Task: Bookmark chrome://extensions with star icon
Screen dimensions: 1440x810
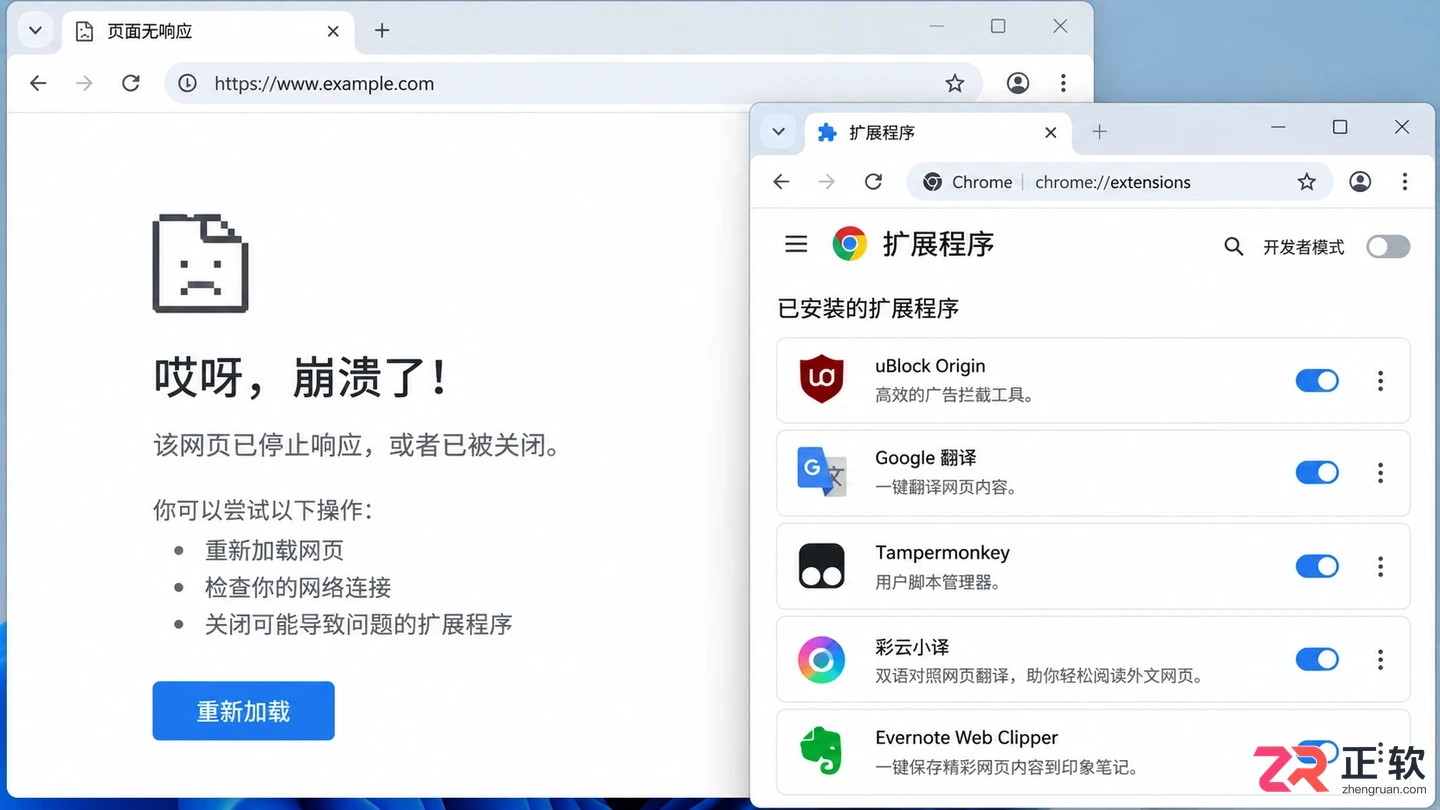Action: [x=1306, y=182]
